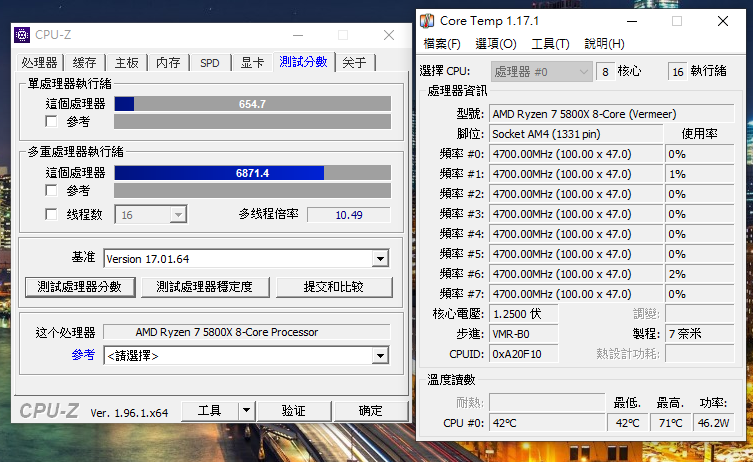Click the 測試處理器穩定度 button
This screenshot has height=462, width=753.
click(x=205, y=287)
